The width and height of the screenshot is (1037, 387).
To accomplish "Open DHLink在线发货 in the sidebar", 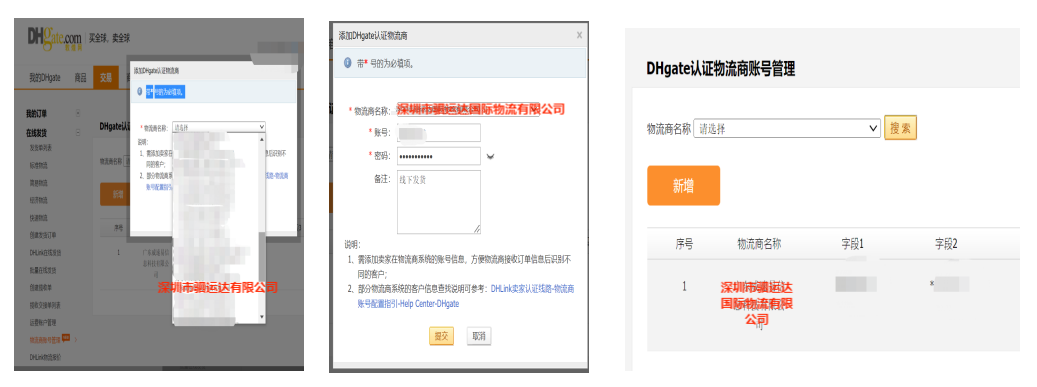I will (x=45, y=253).
